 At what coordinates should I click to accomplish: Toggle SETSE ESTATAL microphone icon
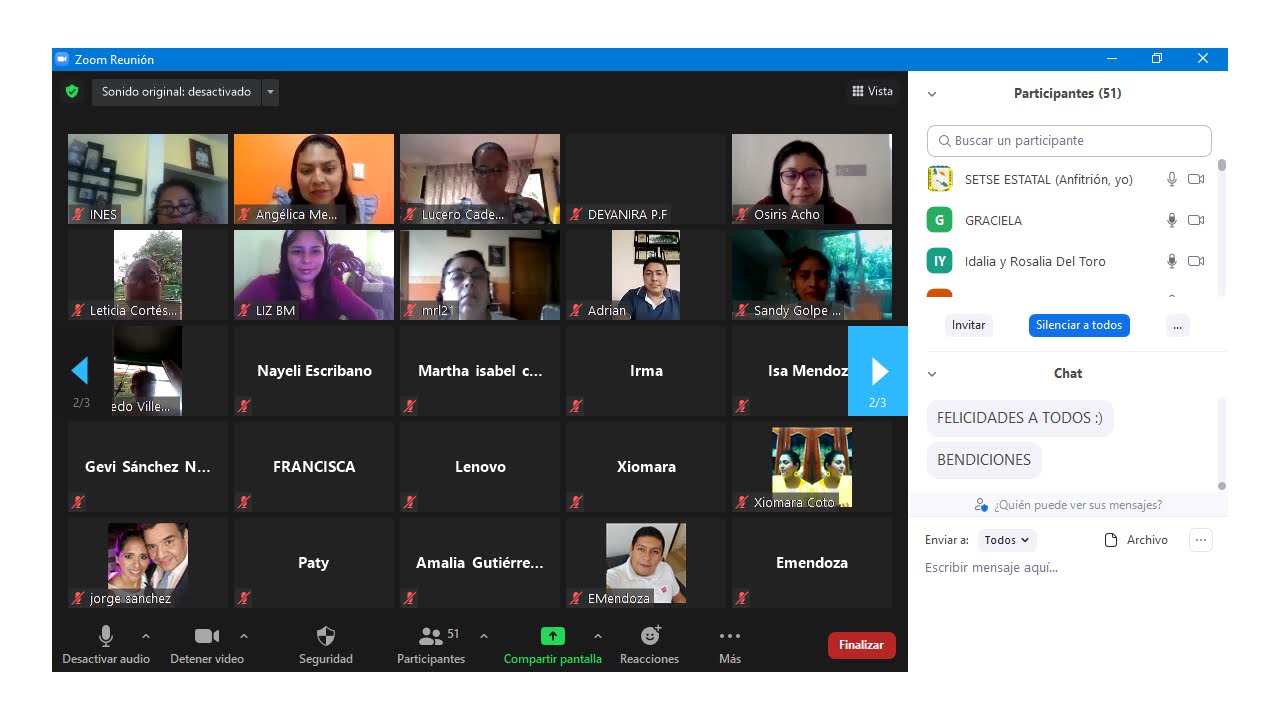(x=1172, y=180)
